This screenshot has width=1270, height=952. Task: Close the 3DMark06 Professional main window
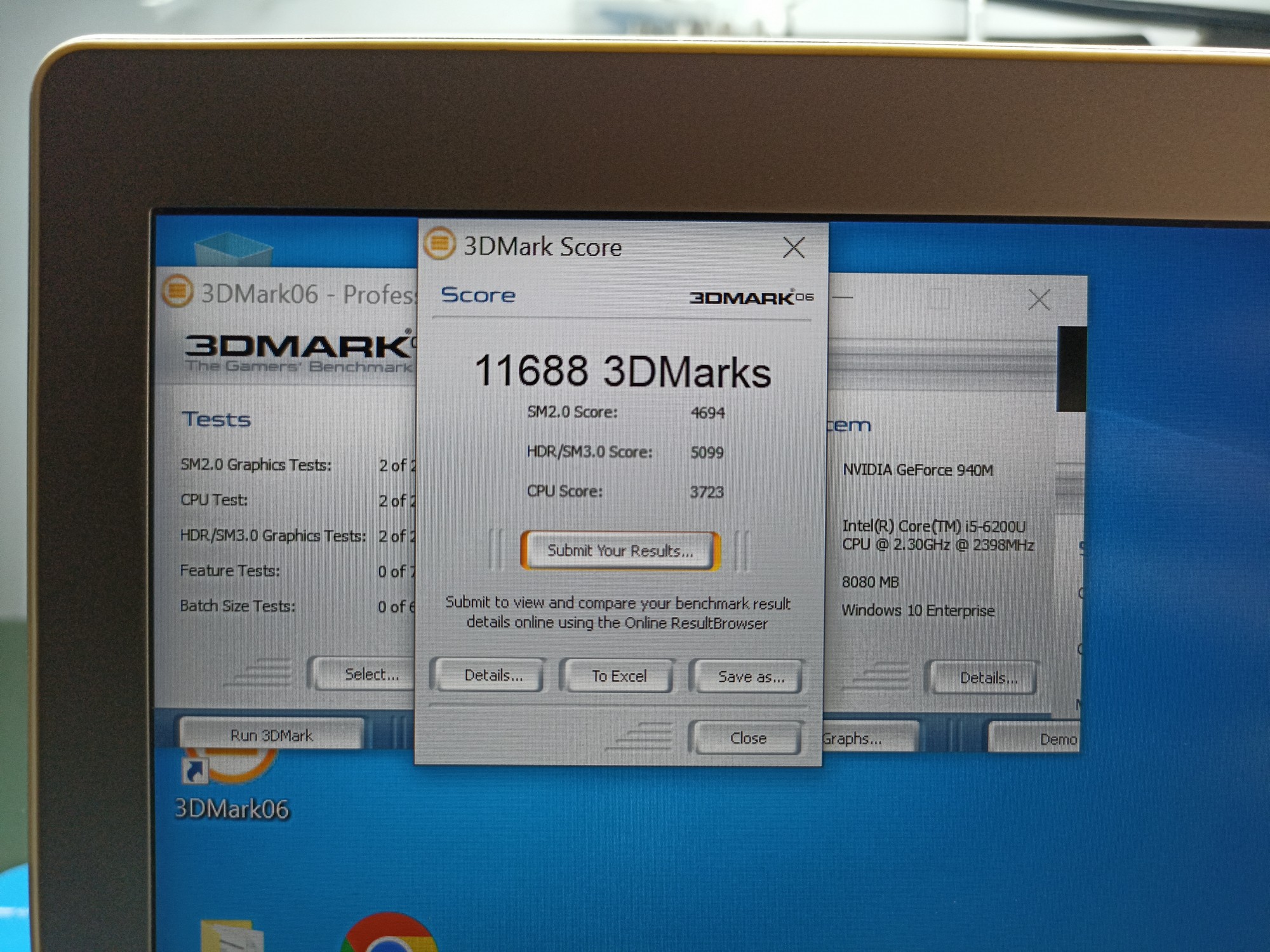pyautogui.click(x=1039, y=300)
